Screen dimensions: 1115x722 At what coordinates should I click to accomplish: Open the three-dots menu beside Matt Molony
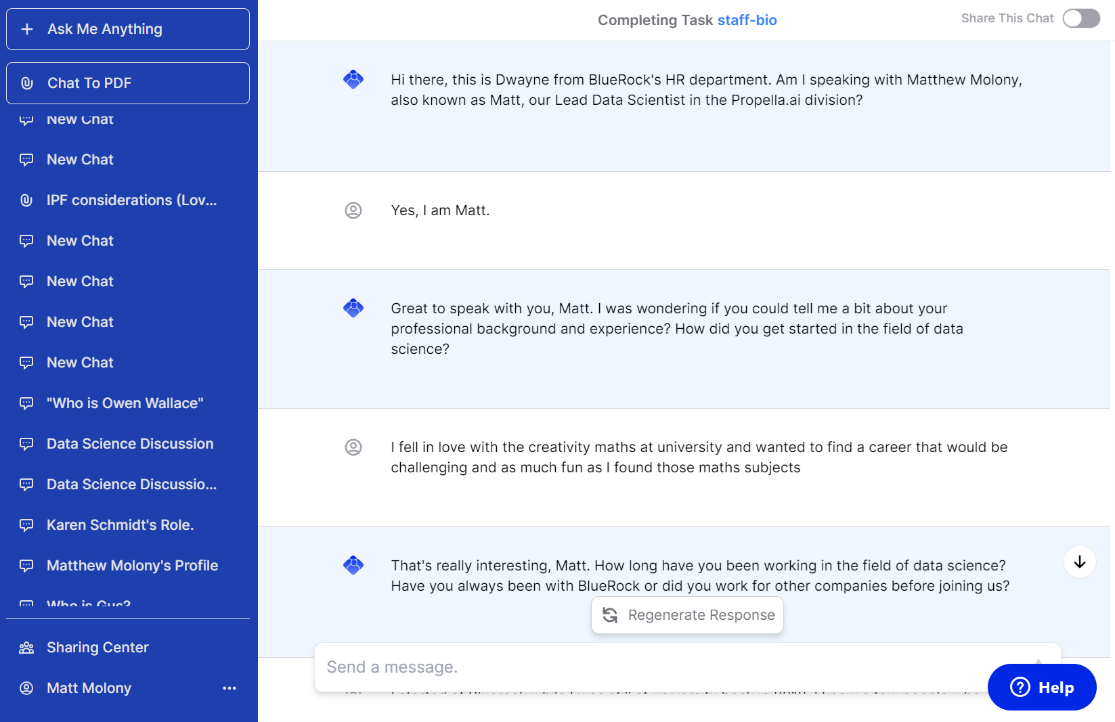[229, 688]
